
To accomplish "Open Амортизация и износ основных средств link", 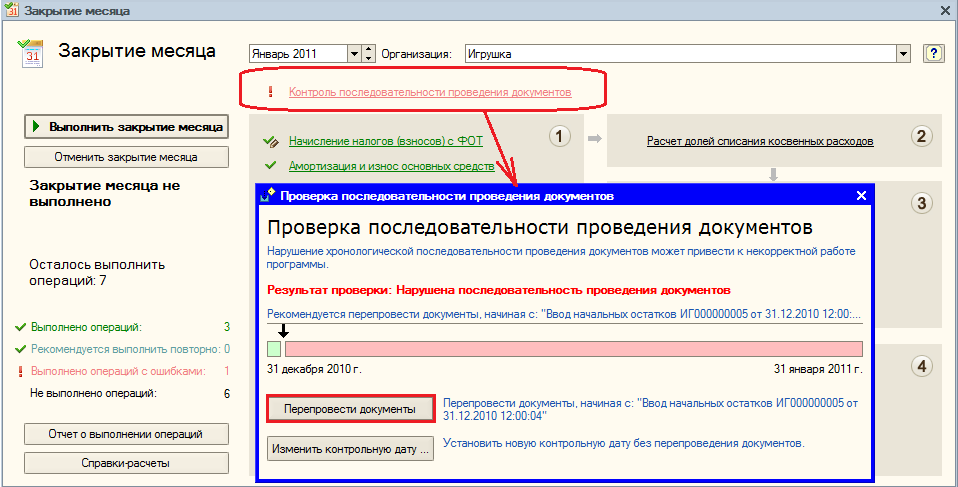I will click(x=392, y=166).
